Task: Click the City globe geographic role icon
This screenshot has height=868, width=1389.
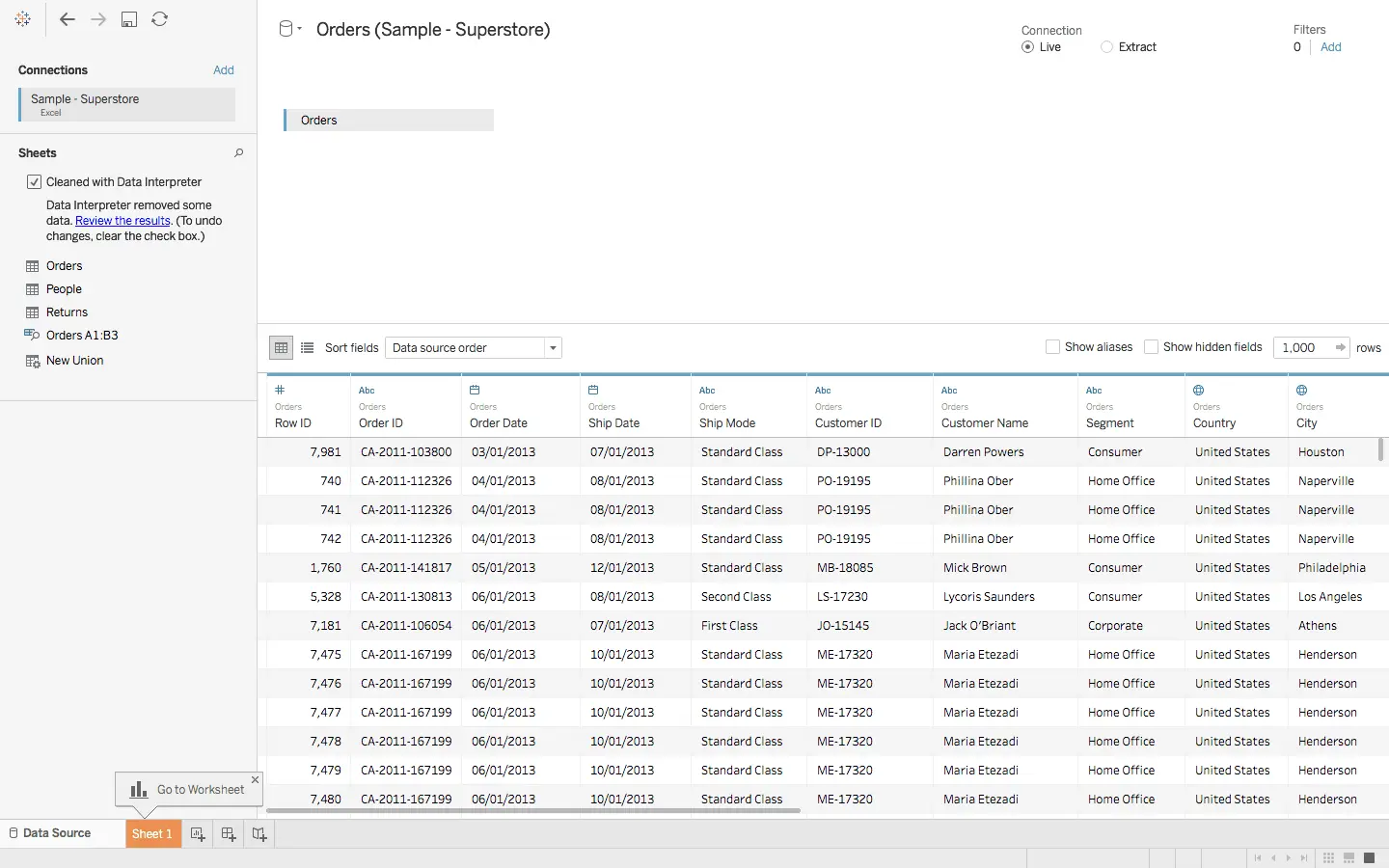Action: coord(1302,390)
